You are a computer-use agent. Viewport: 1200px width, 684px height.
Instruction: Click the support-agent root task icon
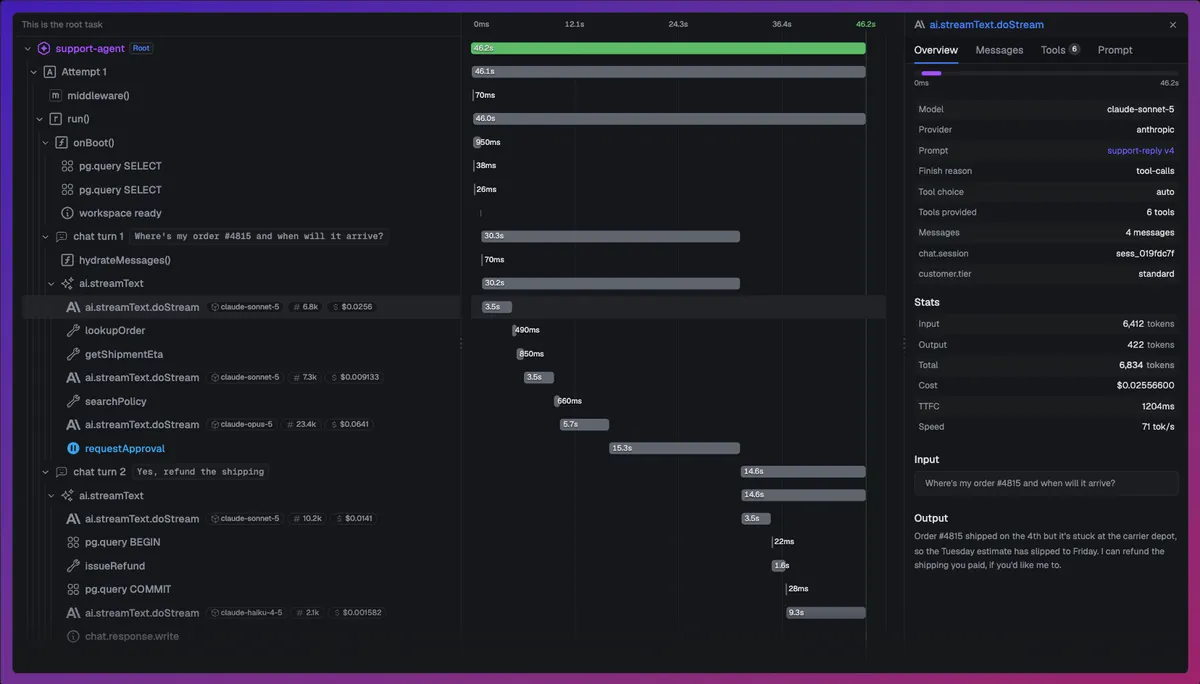tap(44, 48)
